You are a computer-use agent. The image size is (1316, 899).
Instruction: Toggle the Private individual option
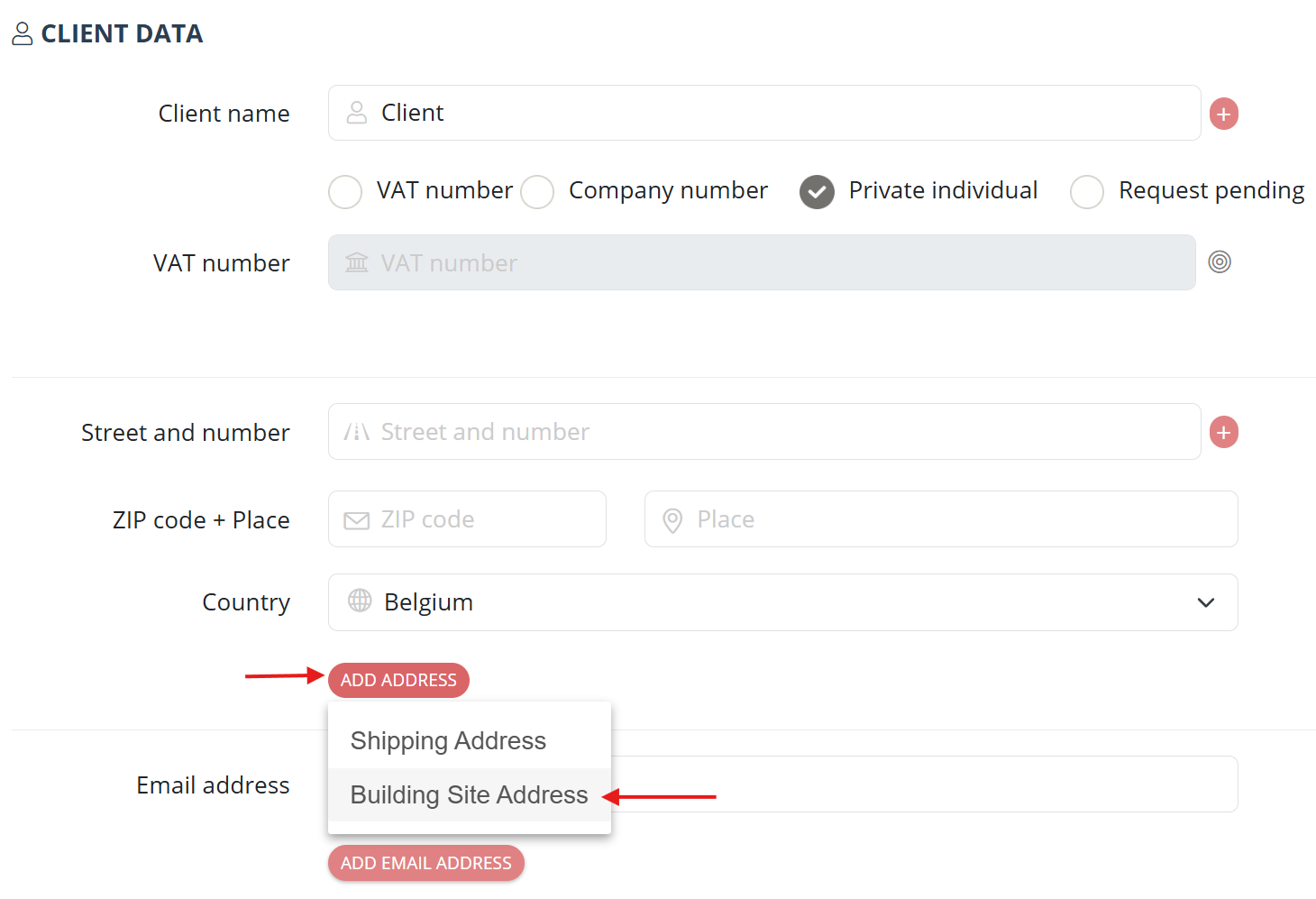(x=817, y=191)
